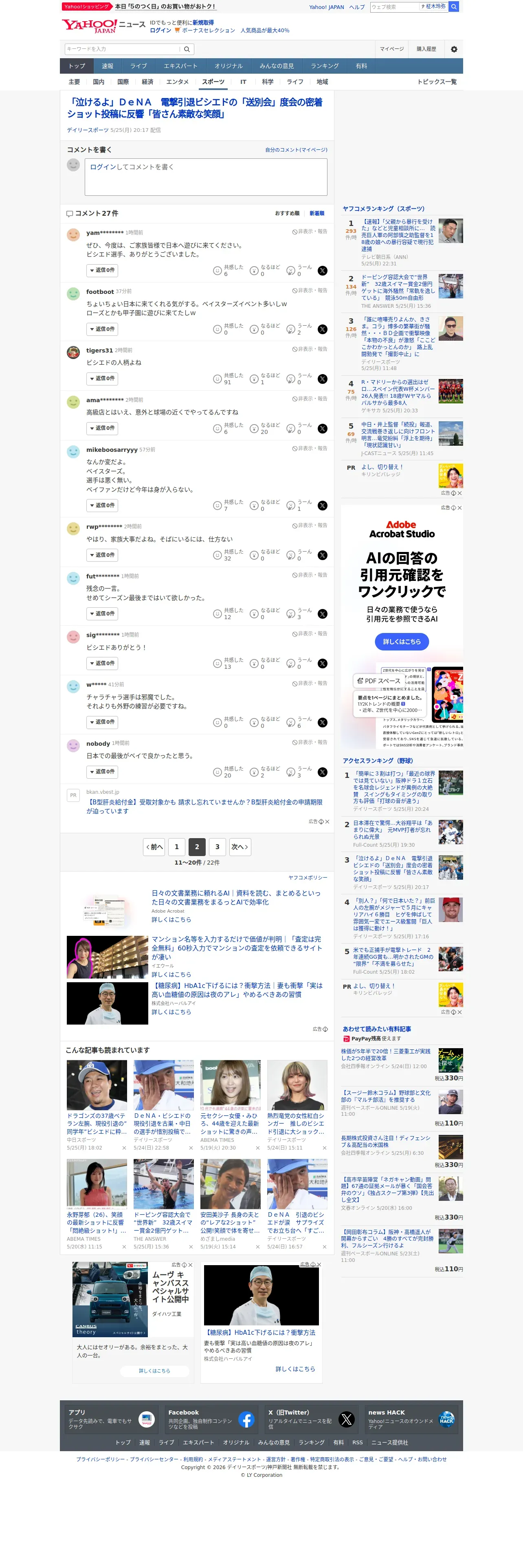
Task: Expand replies under fut's comment
Action: 102,613
